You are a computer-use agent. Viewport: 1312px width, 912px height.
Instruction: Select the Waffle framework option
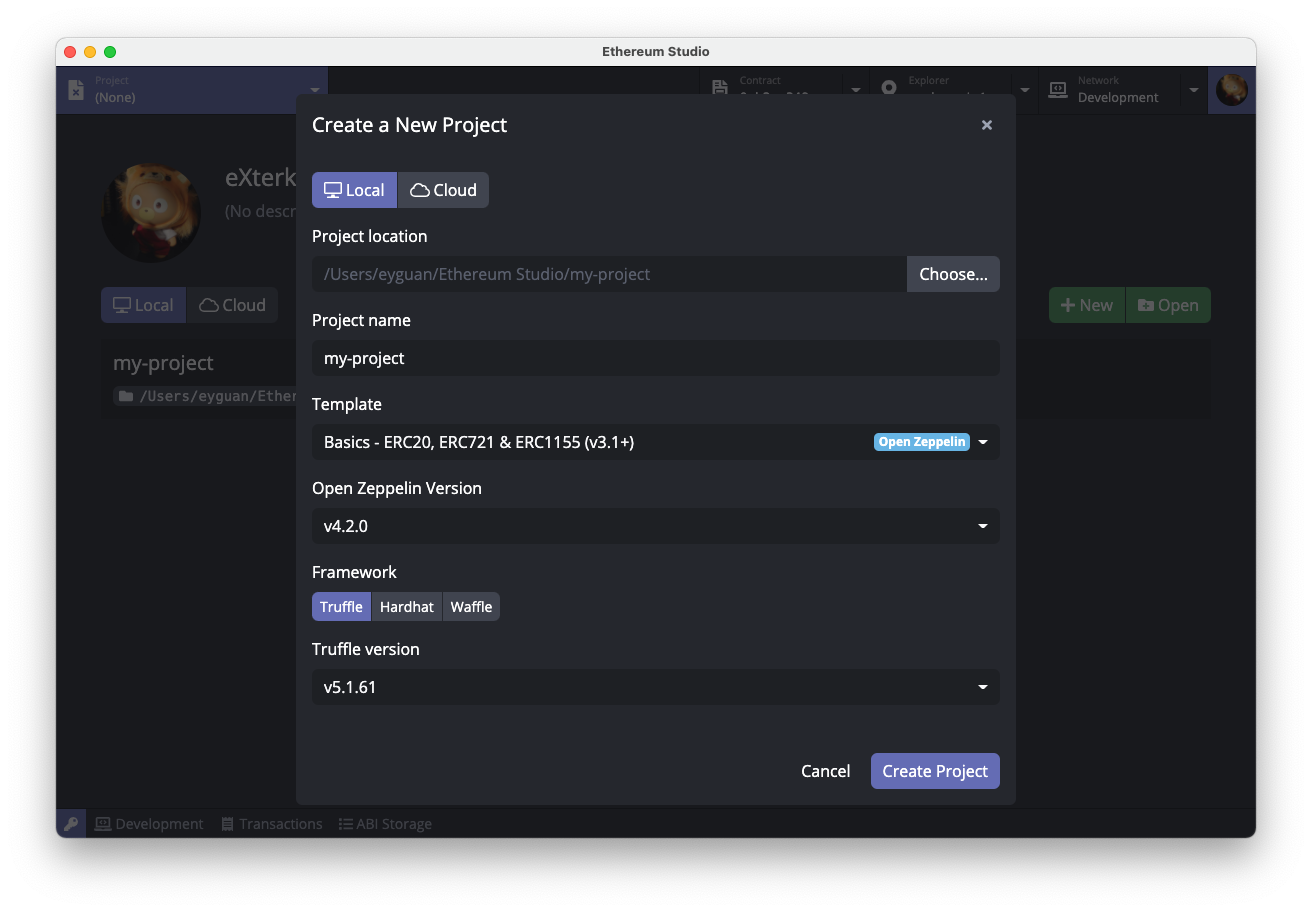[471, 607]
